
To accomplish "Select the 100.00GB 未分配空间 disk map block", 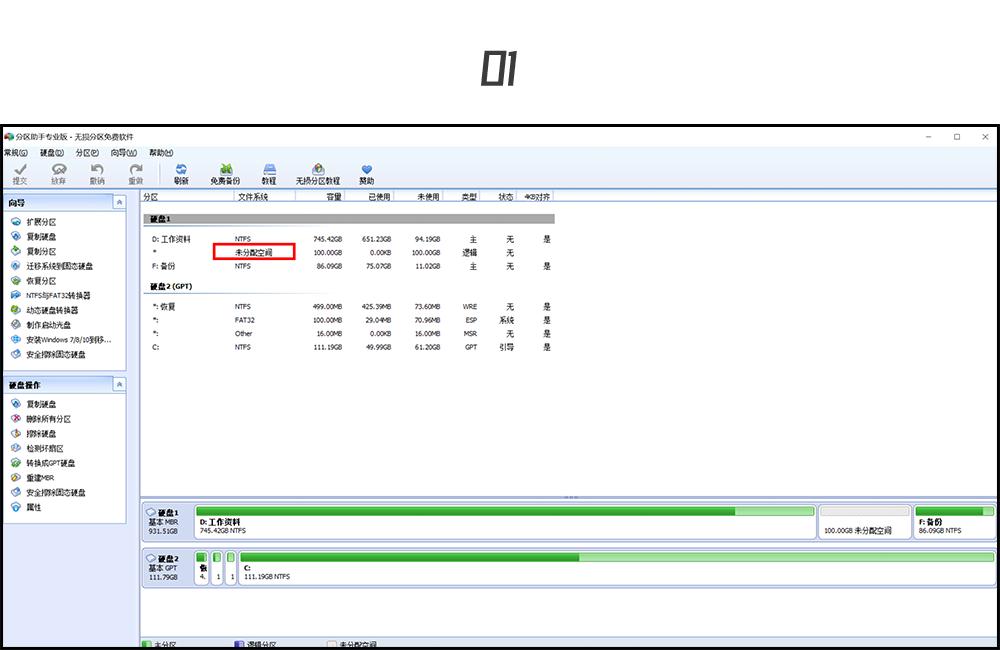I will (864, 521).
